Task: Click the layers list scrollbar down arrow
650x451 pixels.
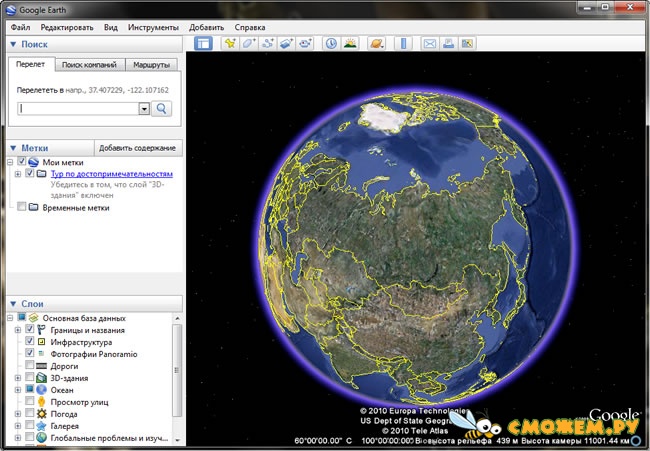Action: pyautogui.click(x=177, y=440)
